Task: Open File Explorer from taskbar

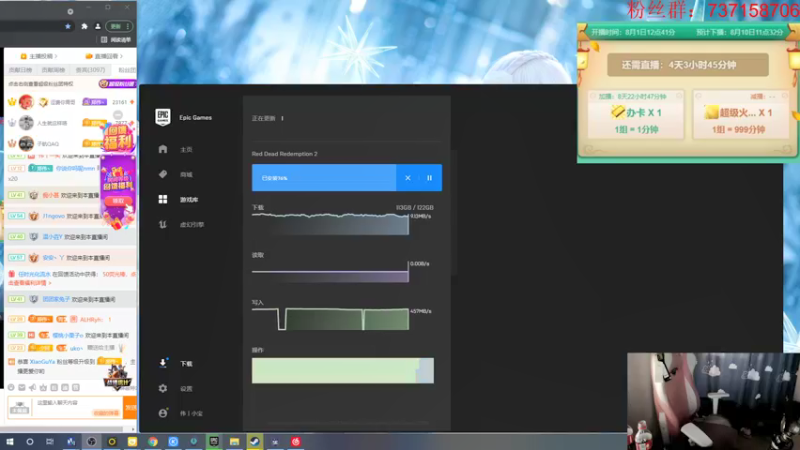Action: tap(234, 441)
